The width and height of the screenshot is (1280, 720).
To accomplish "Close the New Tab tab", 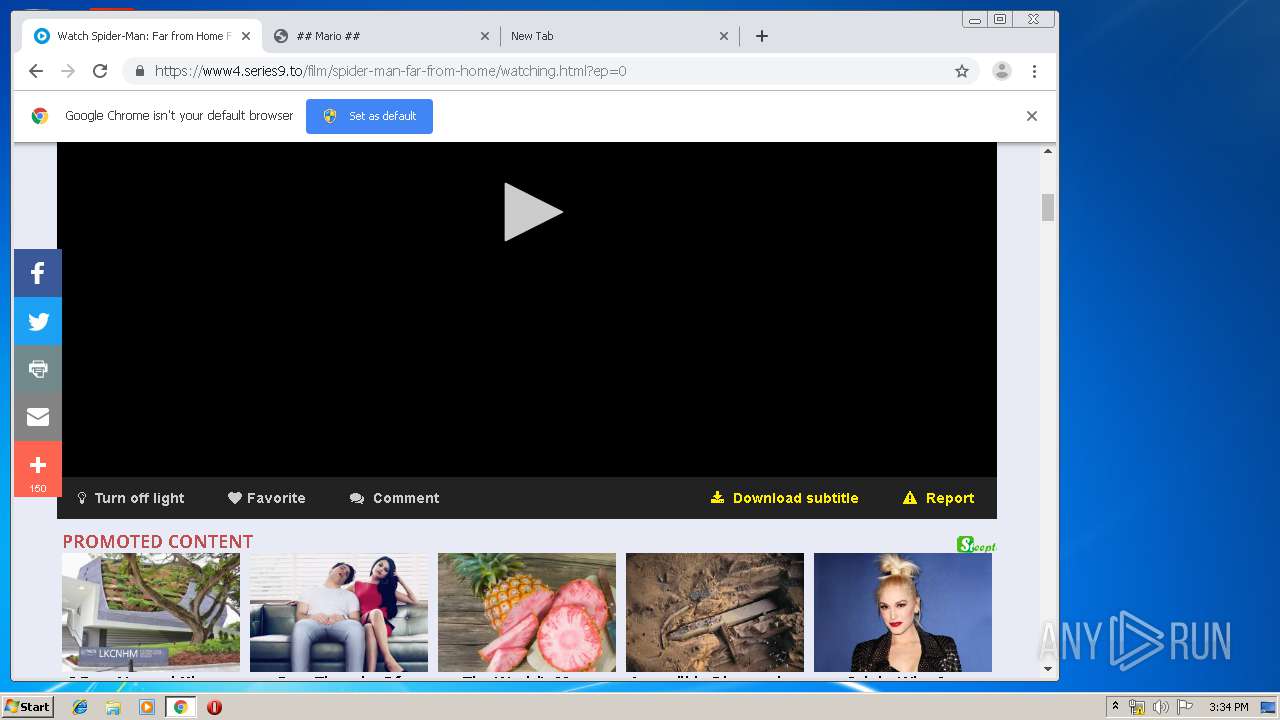I will coord(724,36).
